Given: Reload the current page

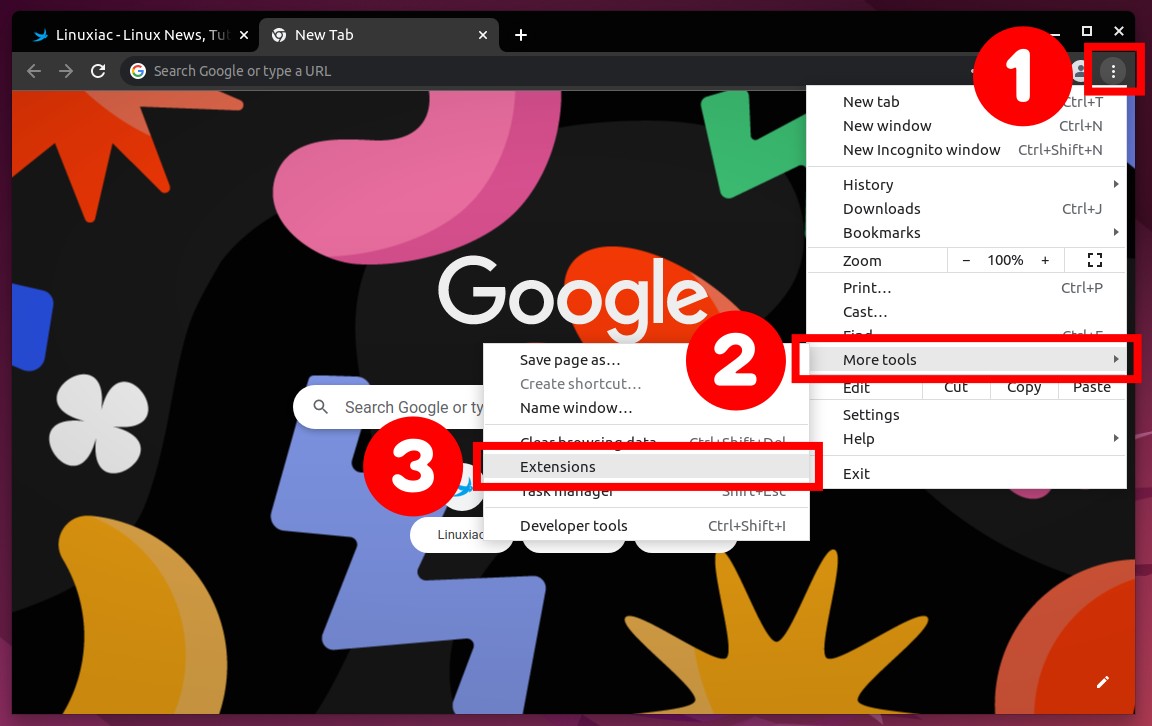Looking at the screenshot, I should click(98, 71).
